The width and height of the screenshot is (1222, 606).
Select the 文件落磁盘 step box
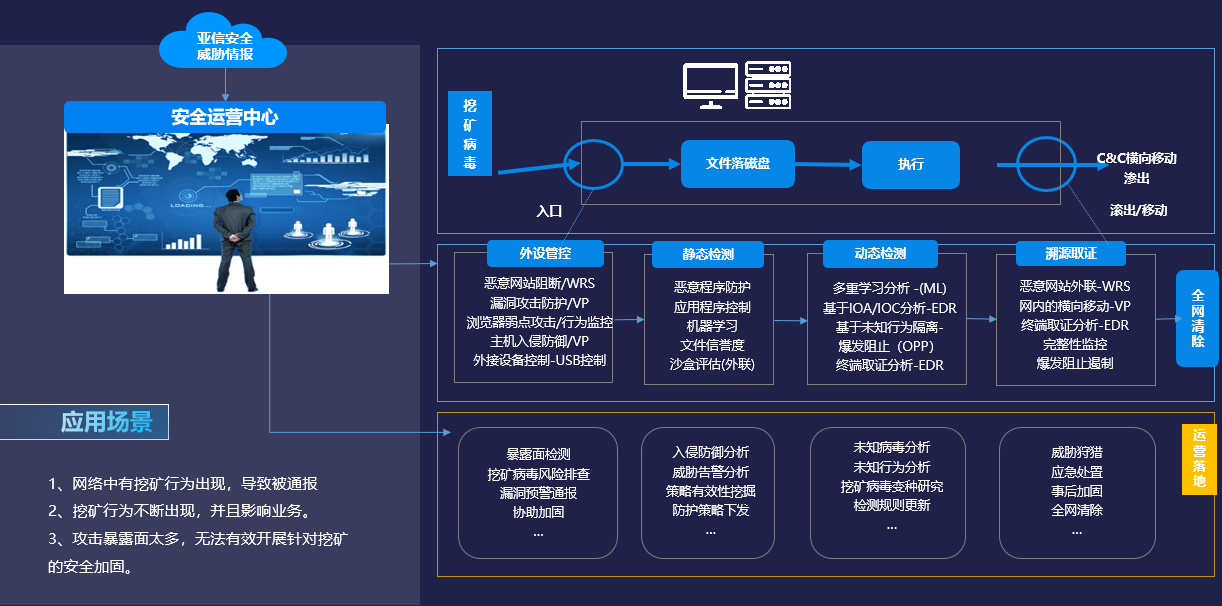(738, 164)
